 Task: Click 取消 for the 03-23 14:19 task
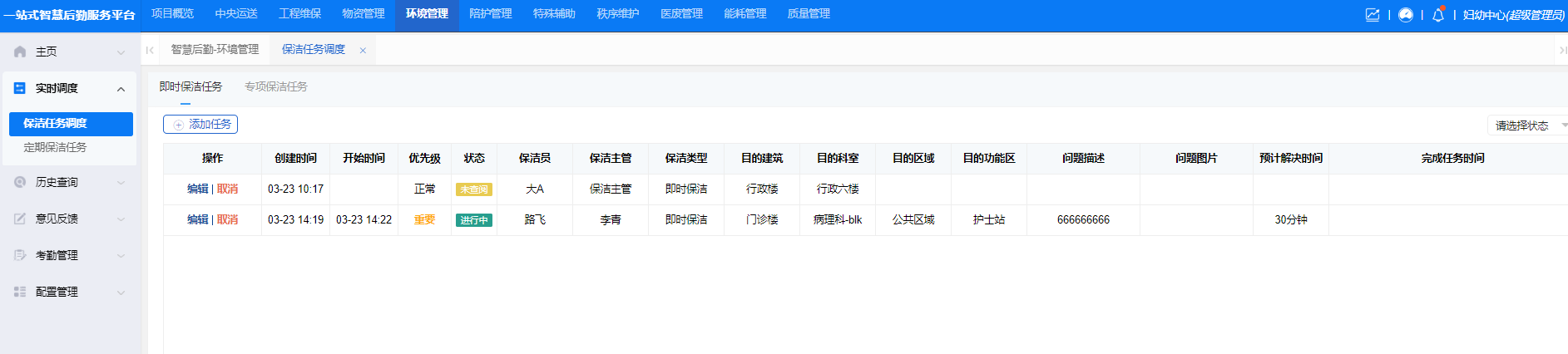tap(228, 220)
